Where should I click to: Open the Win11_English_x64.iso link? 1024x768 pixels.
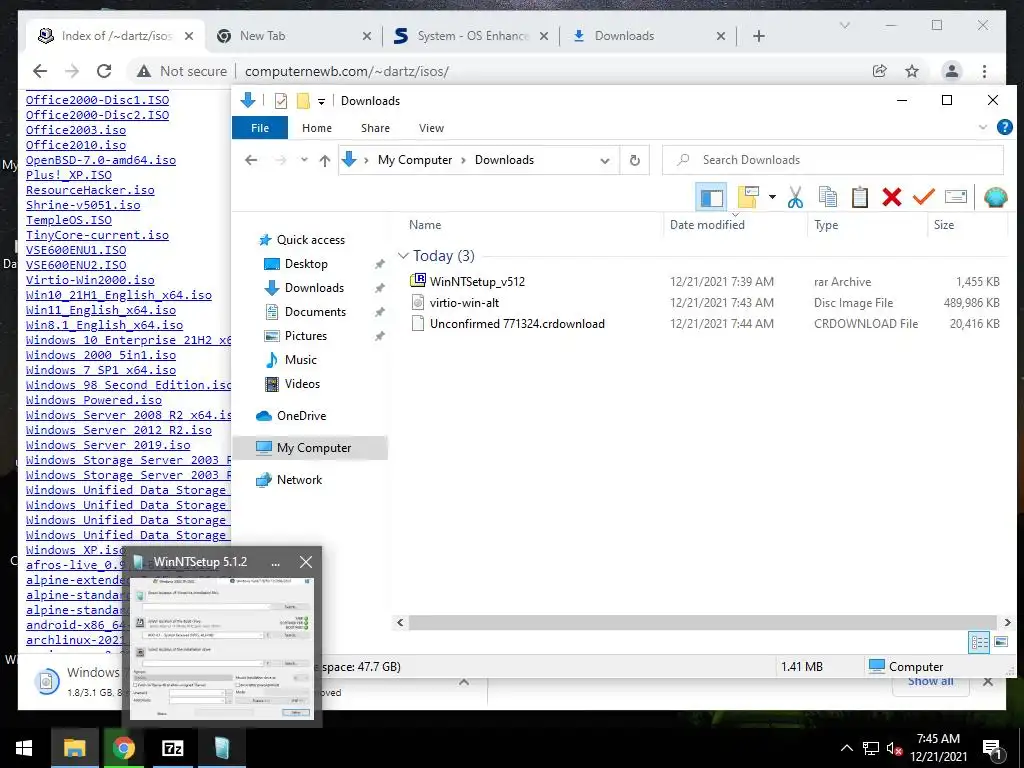point(101,310)
